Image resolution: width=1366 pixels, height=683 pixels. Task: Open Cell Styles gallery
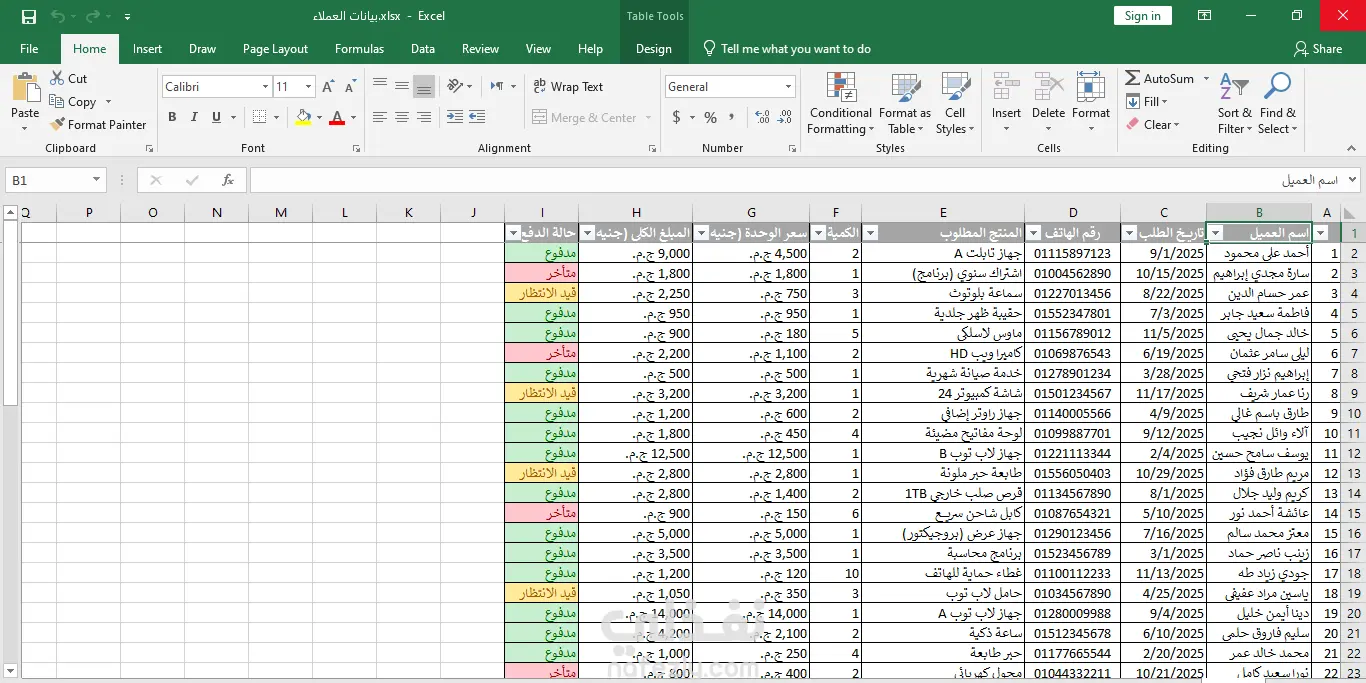point(955,103)
